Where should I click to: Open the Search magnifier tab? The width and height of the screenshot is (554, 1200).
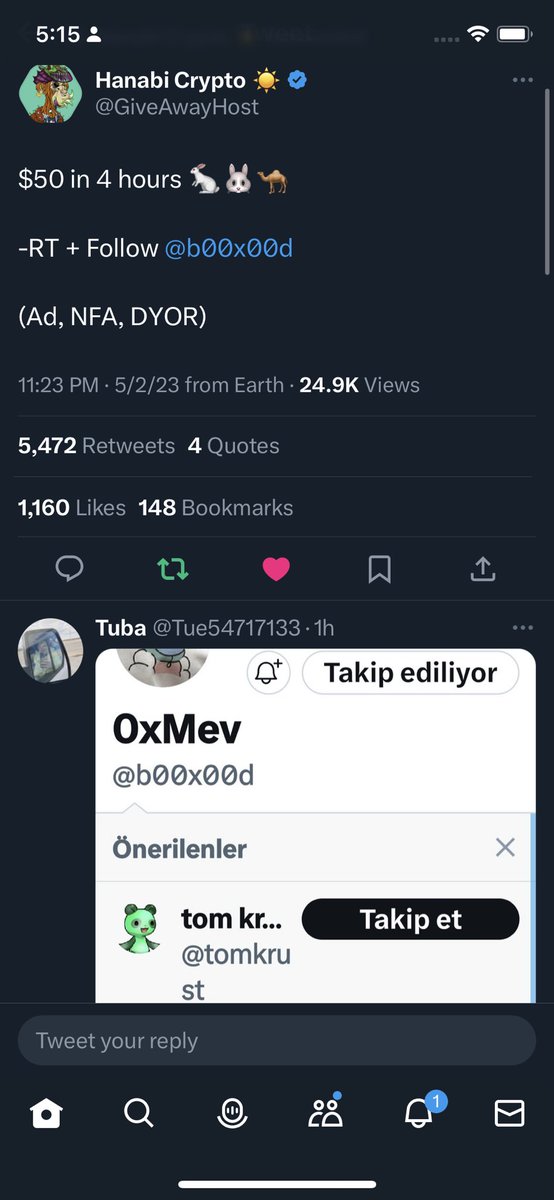click(139, 1112)
